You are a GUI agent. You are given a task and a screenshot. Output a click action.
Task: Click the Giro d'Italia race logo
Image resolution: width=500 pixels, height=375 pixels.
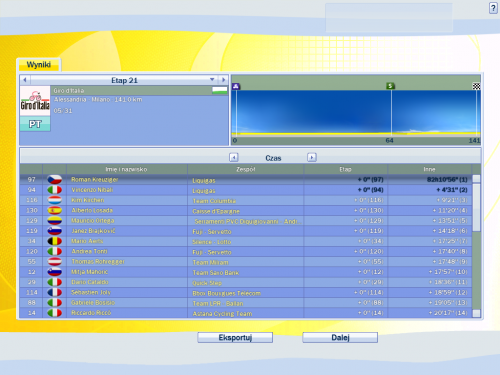(x=35, y=101)
